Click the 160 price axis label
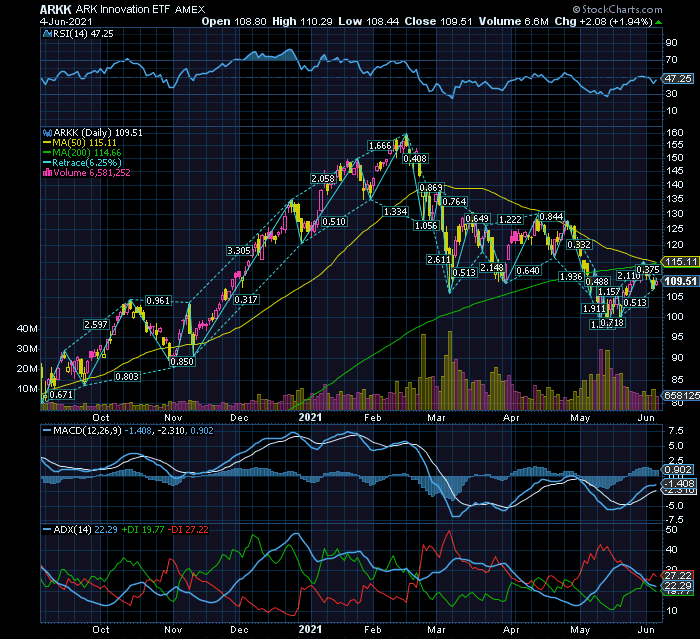Viewport: 700px width, 639px height. coord(675,133)
